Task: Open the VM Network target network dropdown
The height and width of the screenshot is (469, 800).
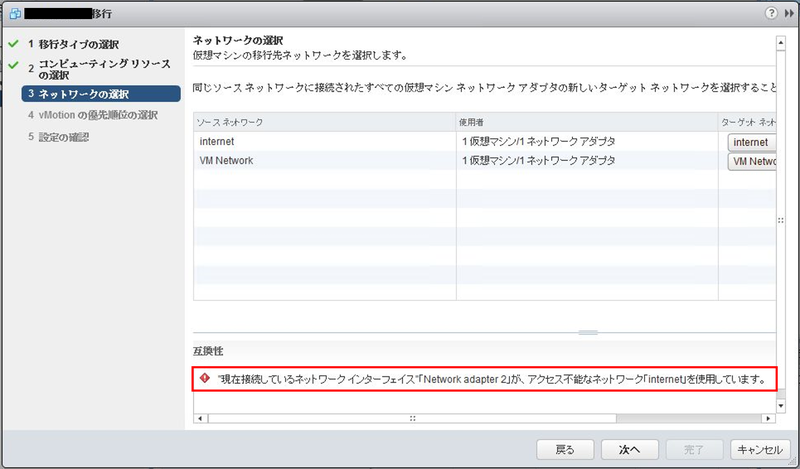Action: pyautogui.click(x=752, y=161)
